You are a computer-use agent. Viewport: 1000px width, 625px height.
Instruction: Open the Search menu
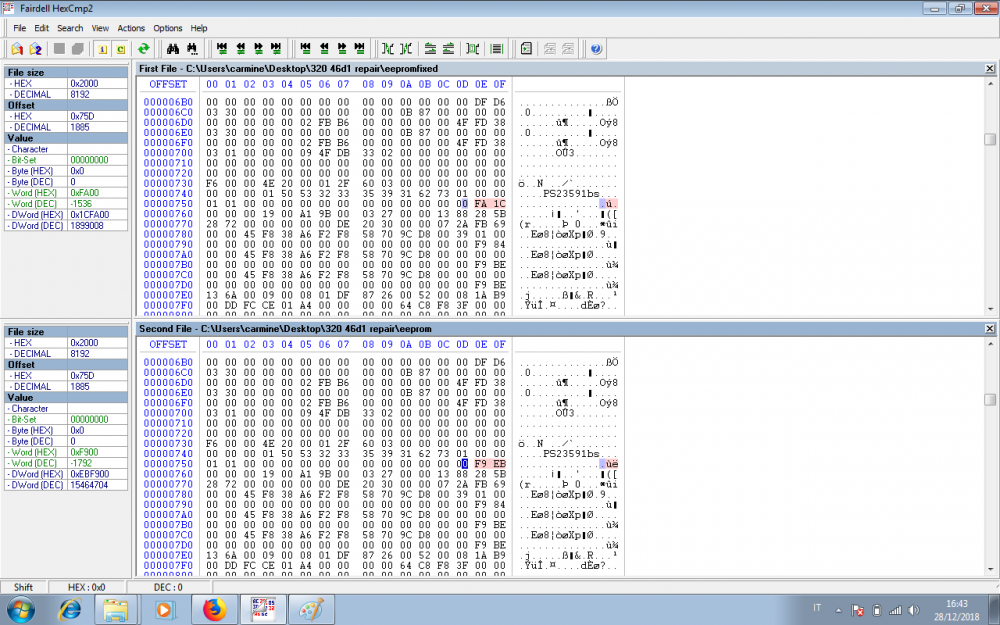click(70, 28)
